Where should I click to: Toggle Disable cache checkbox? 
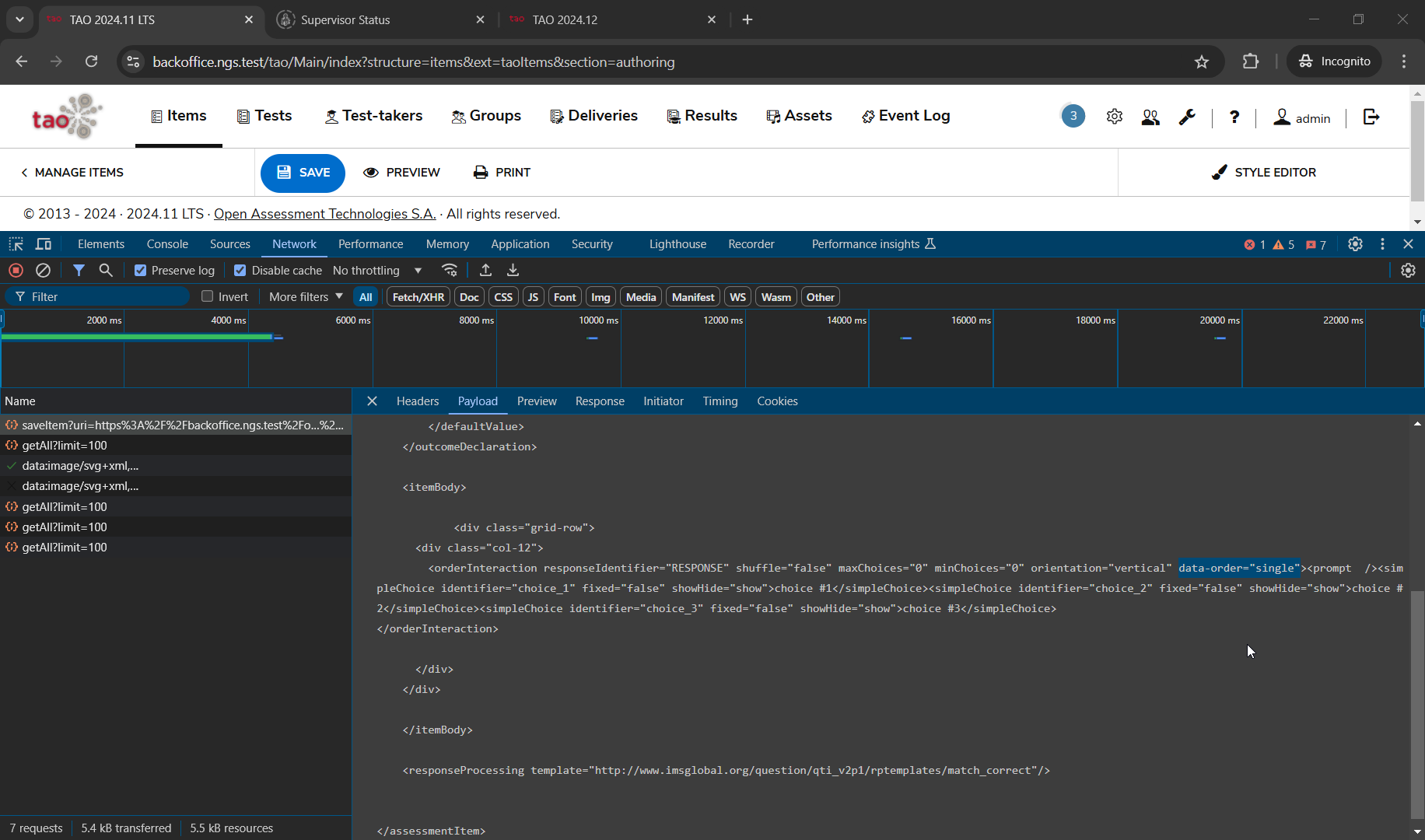point(240,271)
